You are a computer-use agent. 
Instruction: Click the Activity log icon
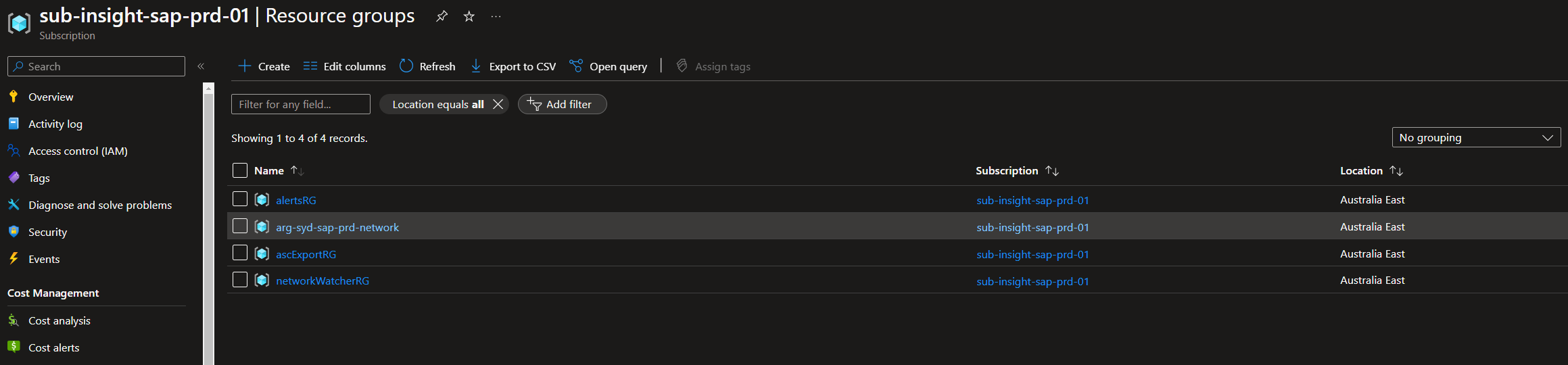14,124
